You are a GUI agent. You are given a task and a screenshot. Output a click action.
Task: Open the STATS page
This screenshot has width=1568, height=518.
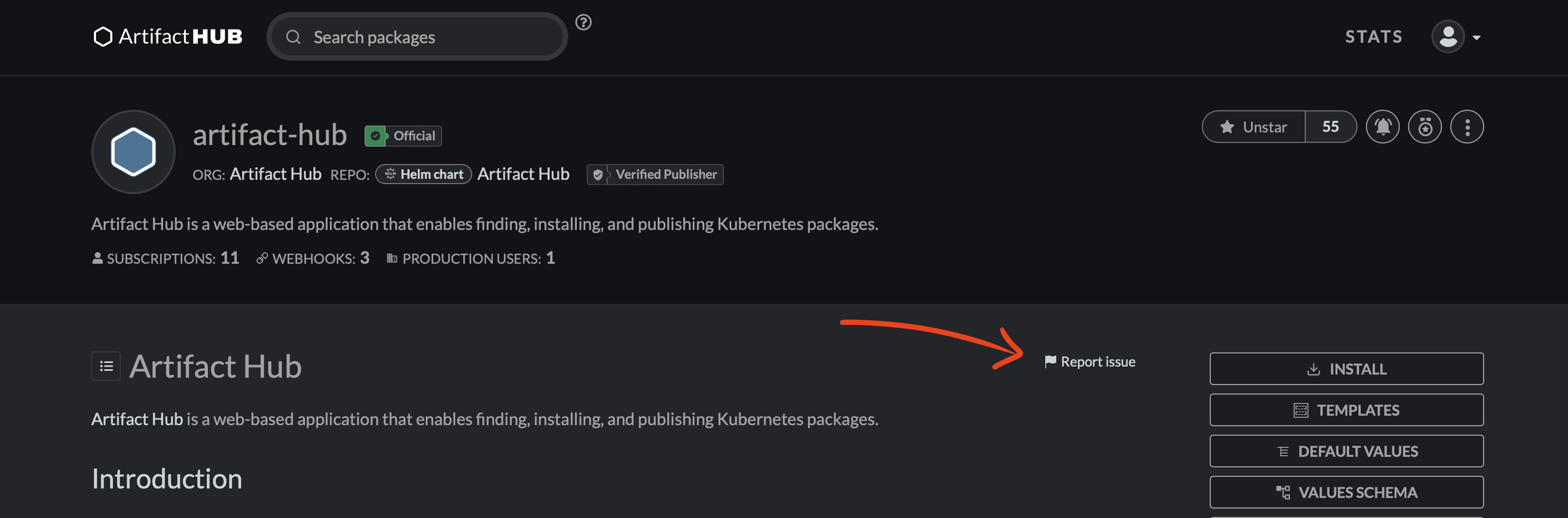1373,36
